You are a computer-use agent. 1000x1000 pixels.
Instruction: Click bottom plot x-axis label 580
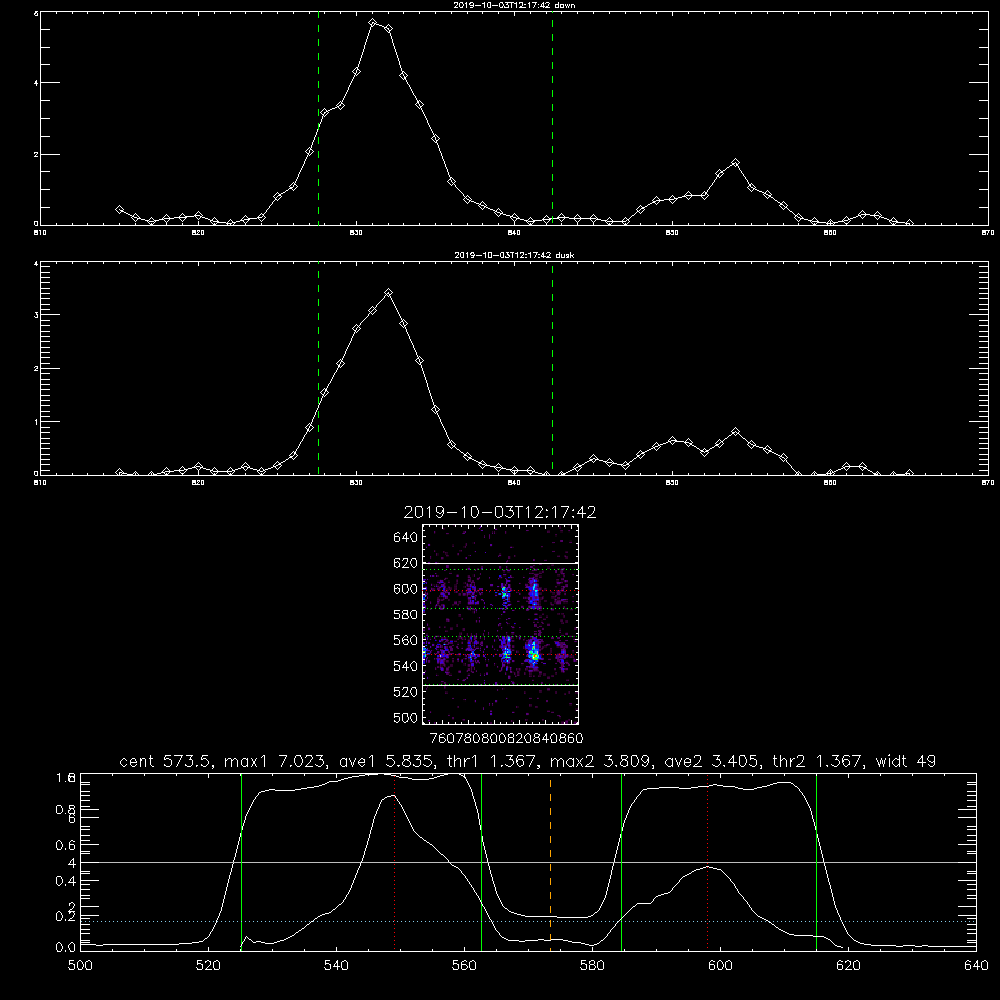(x=592, y=966)
